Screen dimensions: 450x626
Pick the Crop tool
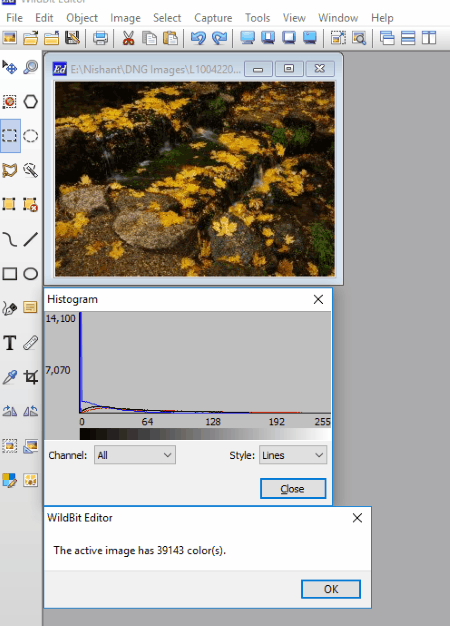pyautogui.click(x=31, y=377)
